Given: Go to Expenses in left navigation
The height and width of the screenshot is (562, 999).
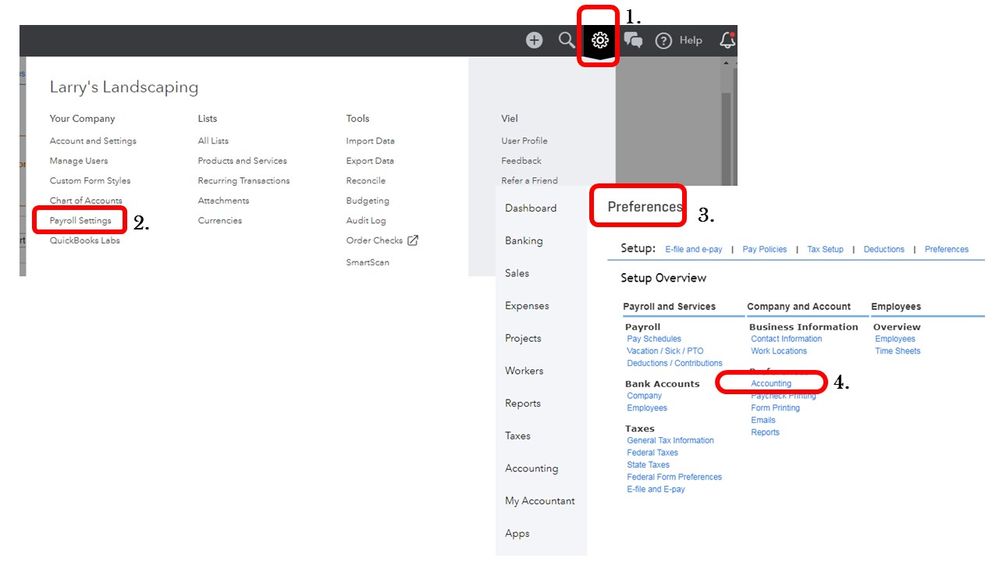Looking at the screenshot, I should [527, 305].
